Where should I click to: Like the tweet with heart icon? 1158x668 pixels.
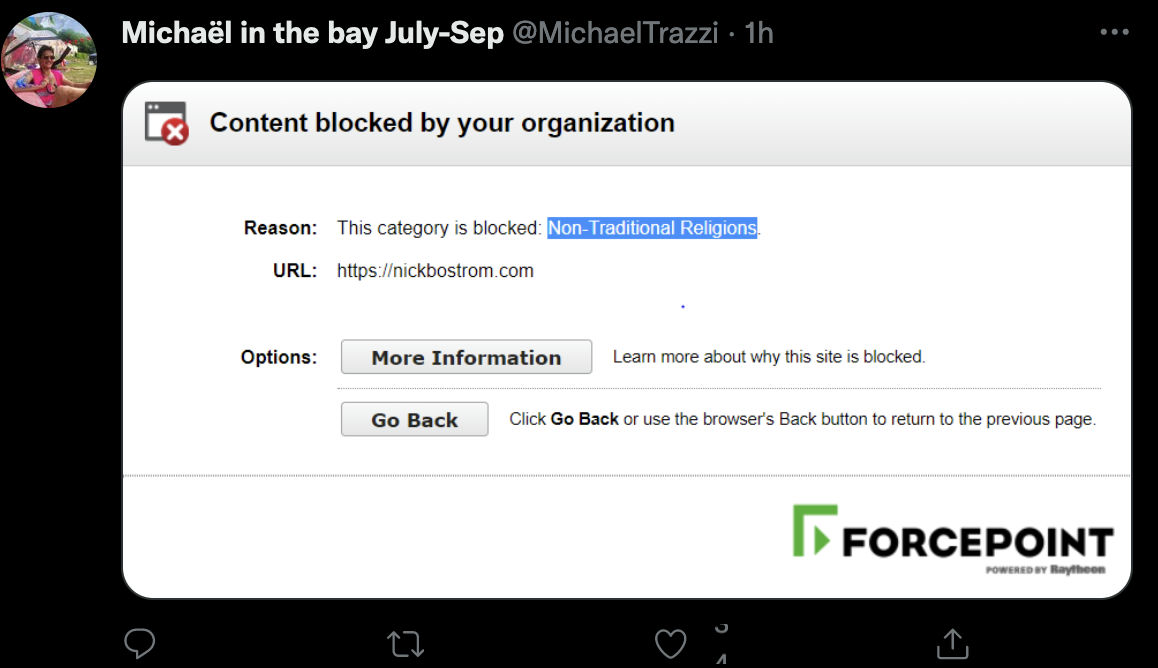click(671, 644)
